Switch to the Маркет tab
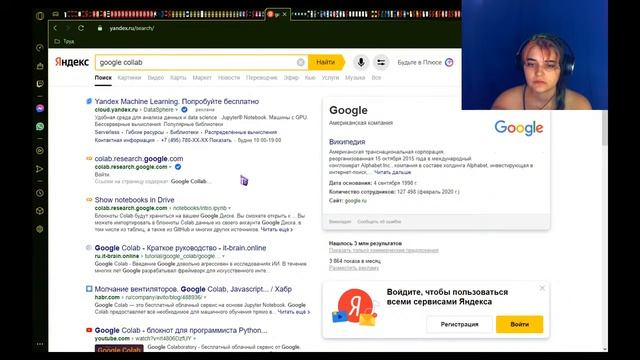This screenshot has height=360, width=640. pos(202,78)
